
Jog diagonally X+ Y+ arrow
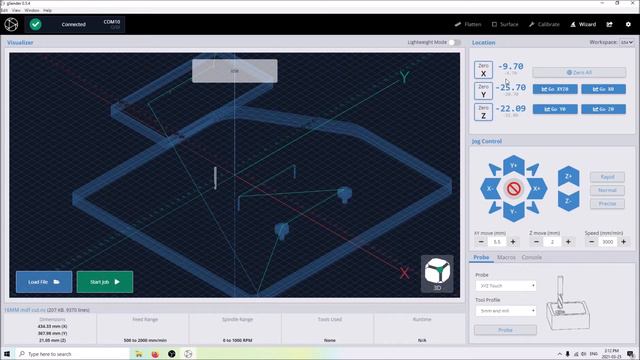coord(533,169)
